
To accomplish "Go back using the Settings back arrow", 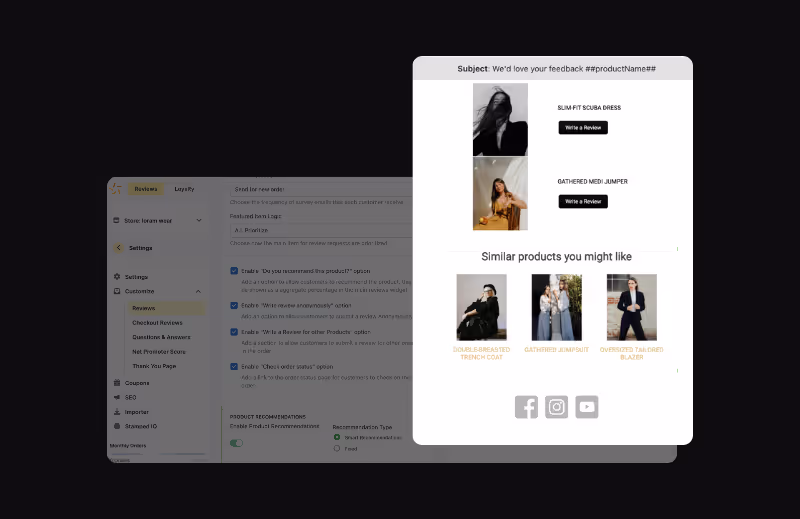I will [118, 248].
